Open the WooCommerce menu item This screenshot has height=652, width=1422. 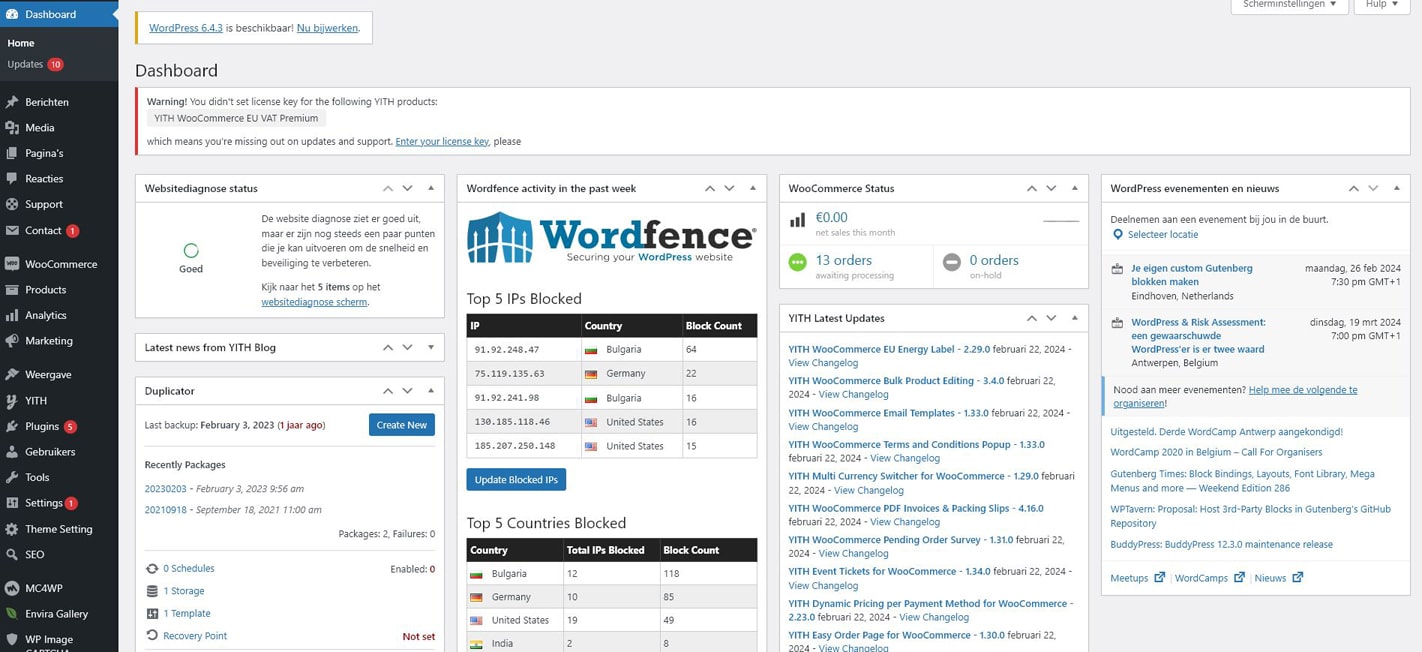59,264
